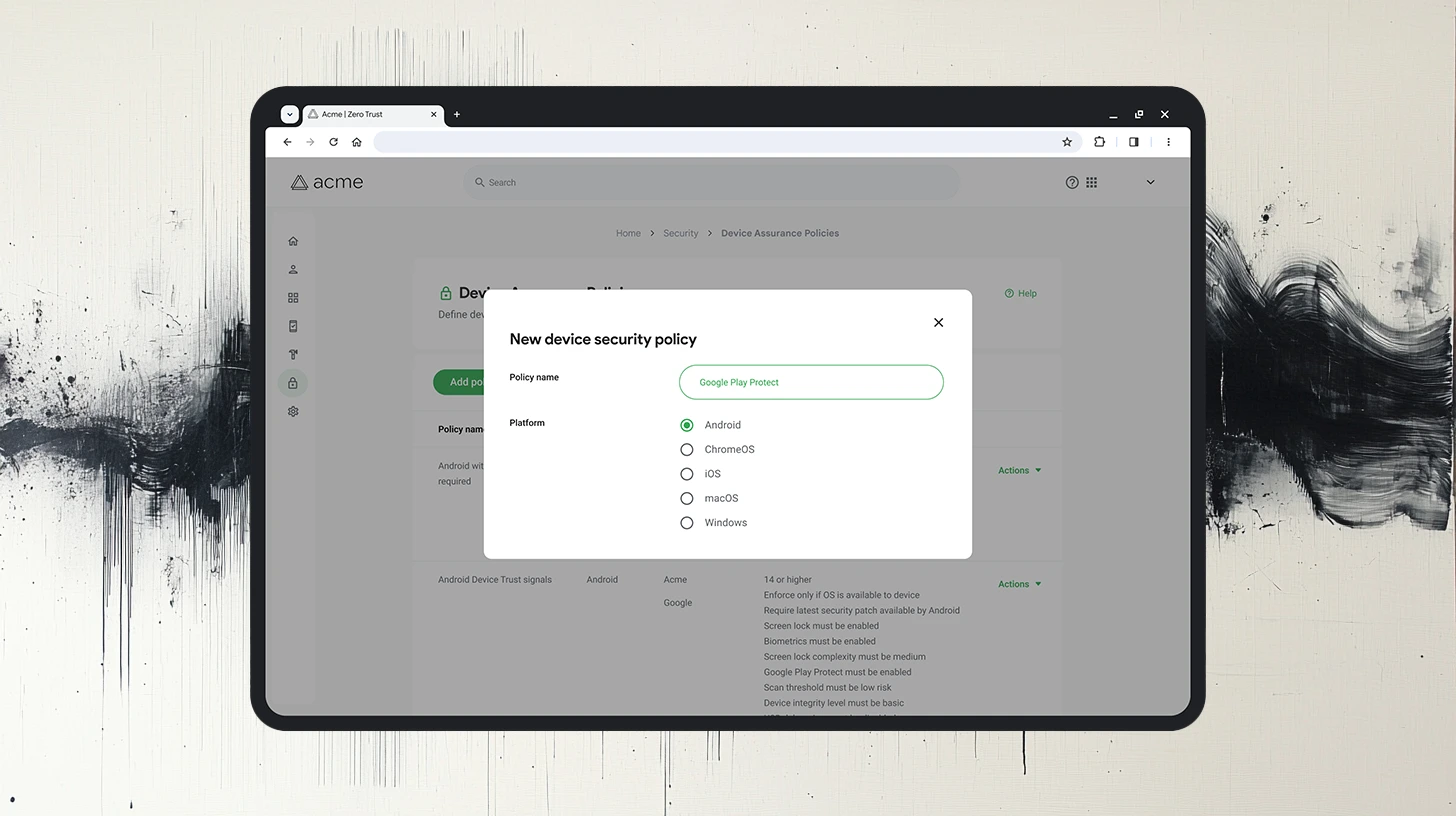This screenshot has width=1456, height=816.
Task: Open the Security breadcrumb link
Action: point(680,233)
